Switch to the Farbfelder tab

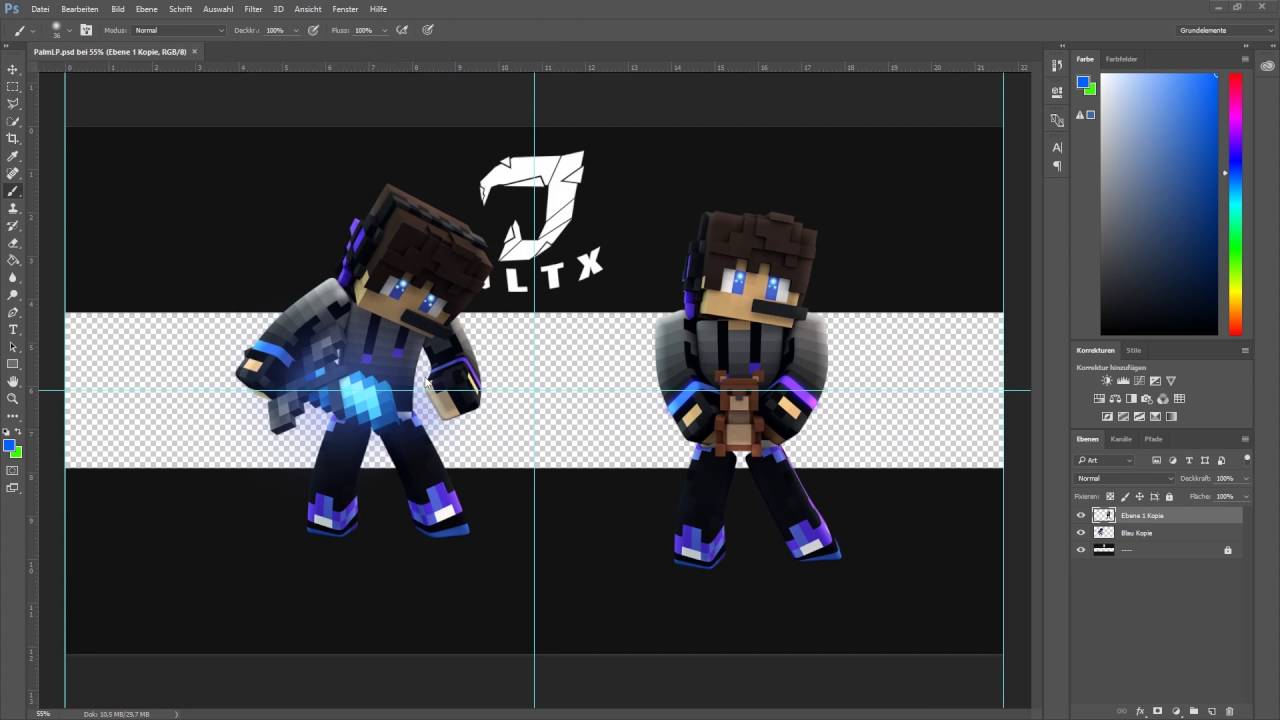tap(1121, 59)
